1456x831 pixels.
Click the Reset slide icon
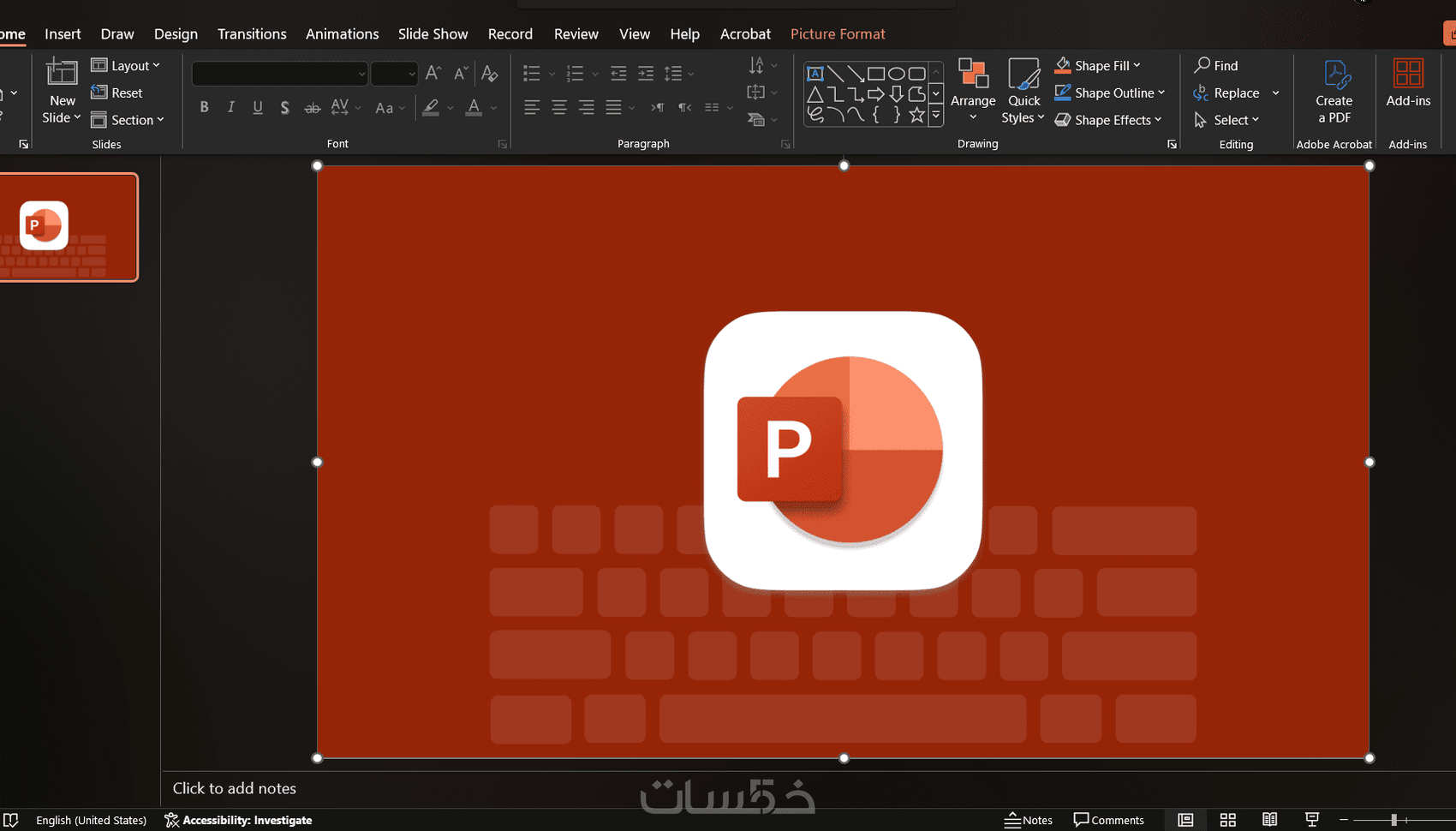(x=99, y=93)
